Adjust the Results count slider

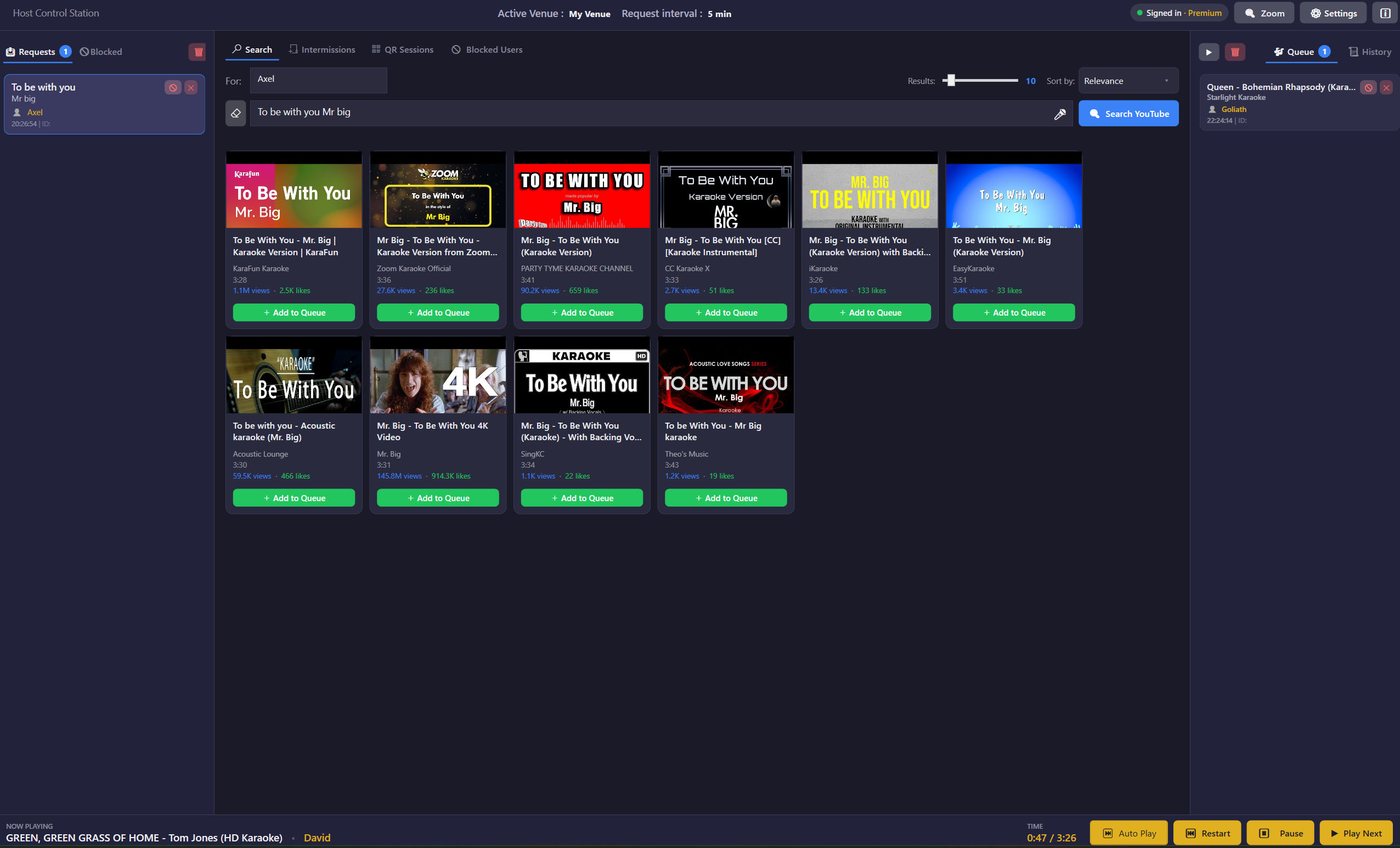click(980, 81)
